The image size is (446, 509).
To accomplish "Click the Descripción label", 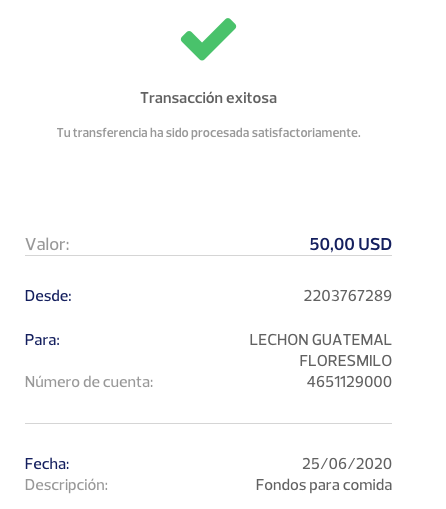I will 66,485.
